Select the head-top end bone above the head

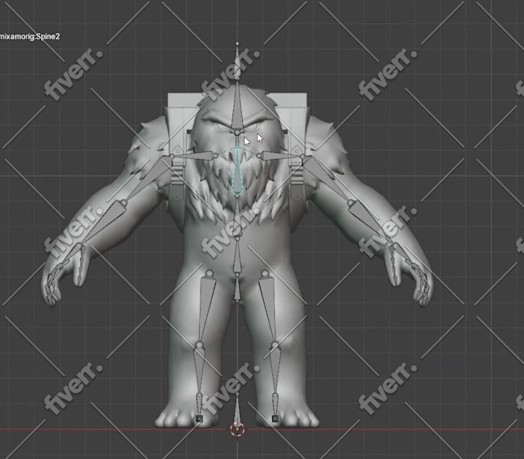(237, 62)
